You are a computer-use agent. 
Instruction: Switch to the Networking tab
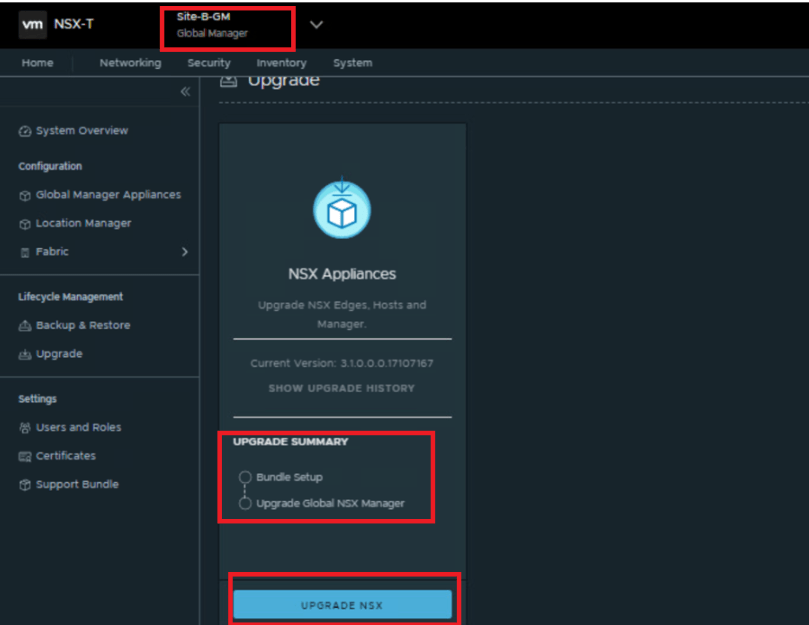(130, 63)
